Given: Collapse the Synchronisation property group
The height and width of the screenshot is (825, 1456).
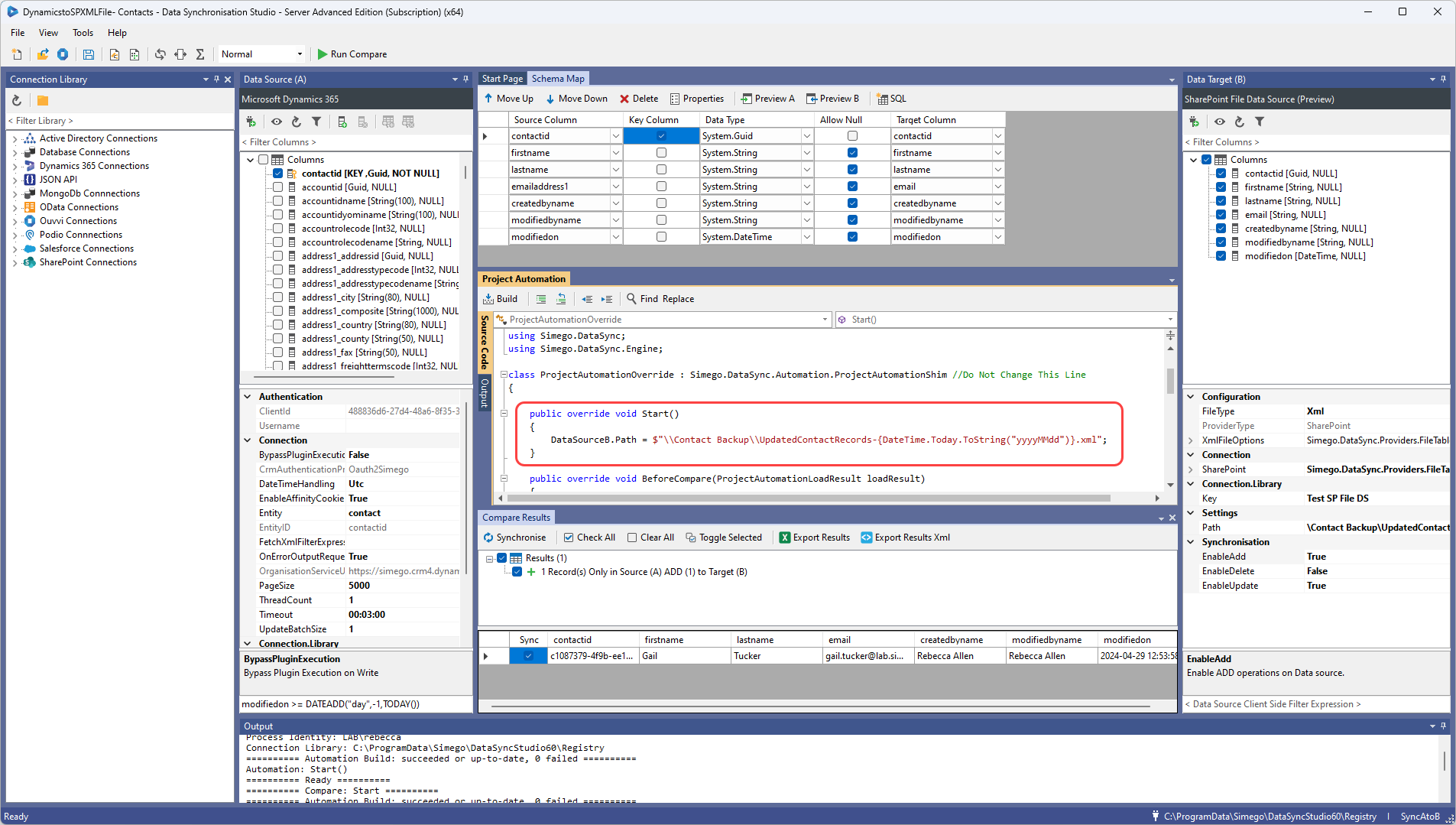Looking at the screenshot, I should coord(1191,542).
